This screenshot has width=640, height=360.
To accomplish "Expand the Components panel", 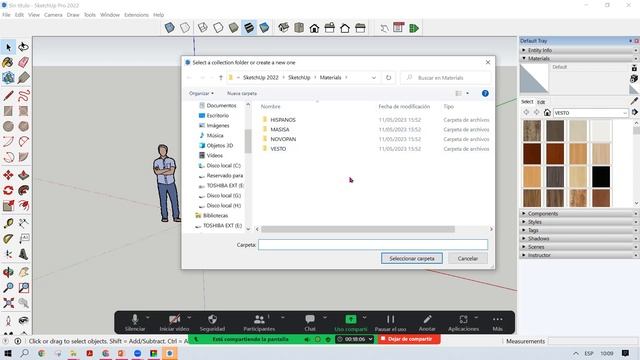I will click(x=579, y=213).
